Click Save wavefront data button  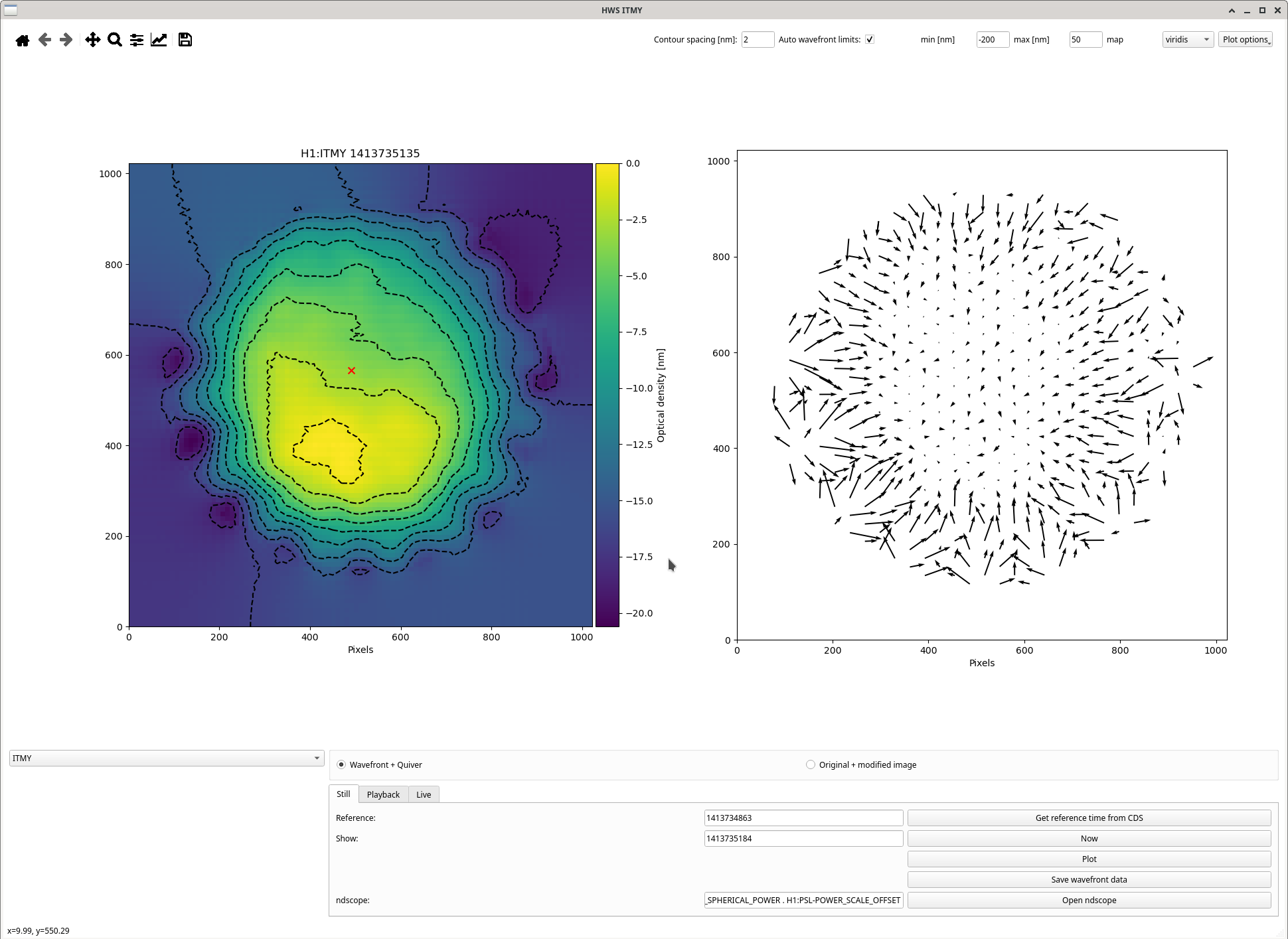(x=1089, y=880)
